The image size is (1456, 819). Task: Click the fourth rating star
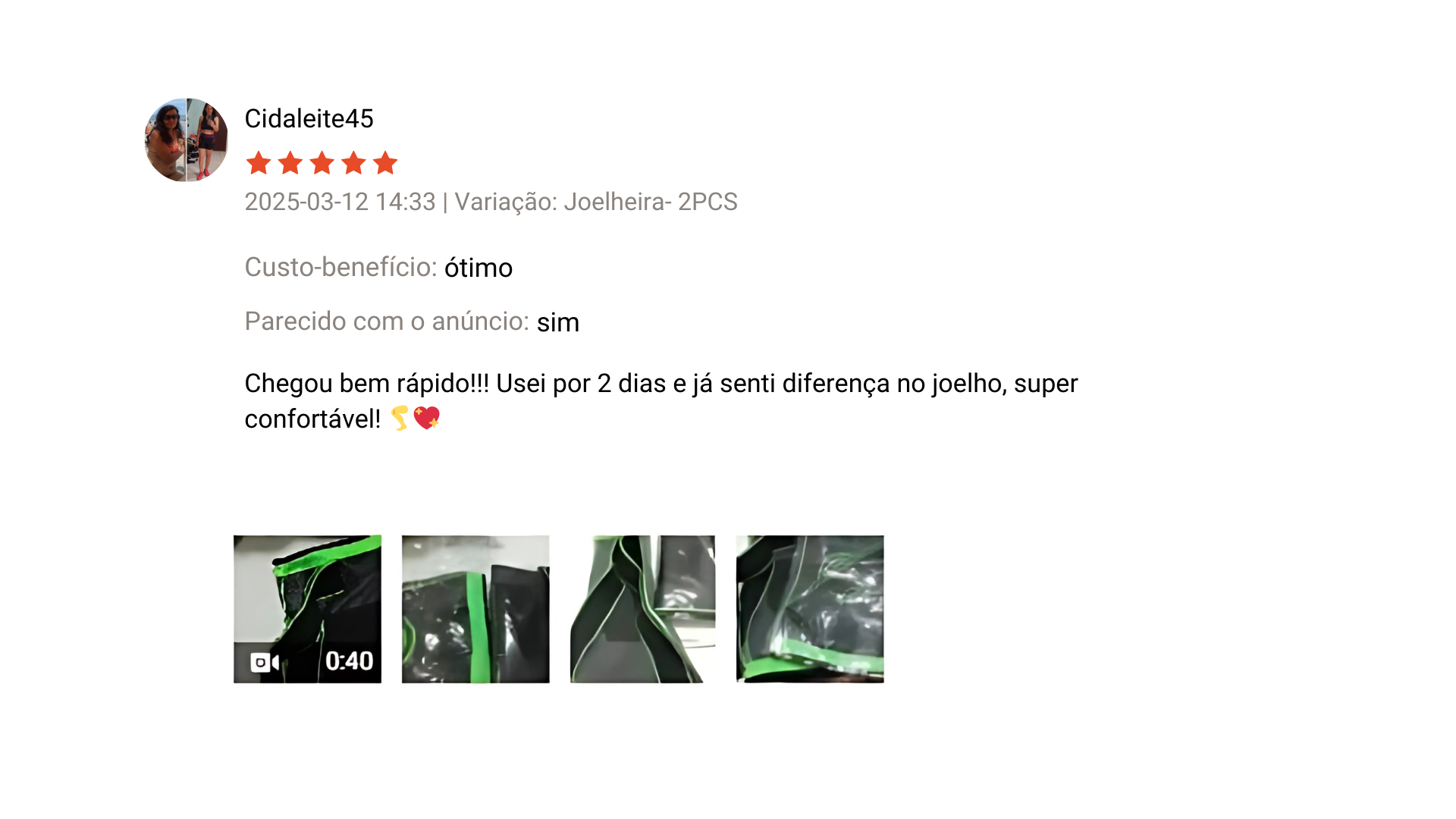pyautogui.click(x=353, y=162)
